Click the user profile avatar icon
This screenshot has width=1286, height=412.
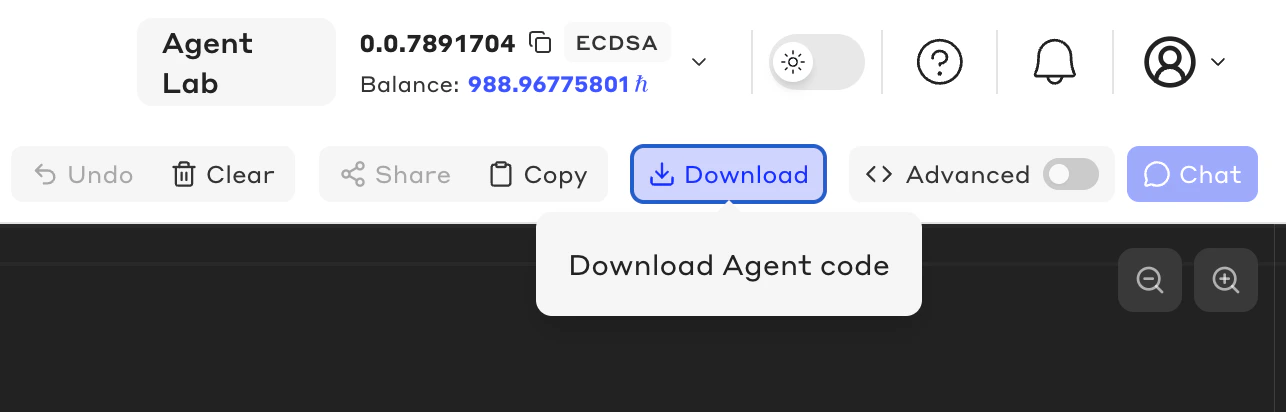(1169, 62)
